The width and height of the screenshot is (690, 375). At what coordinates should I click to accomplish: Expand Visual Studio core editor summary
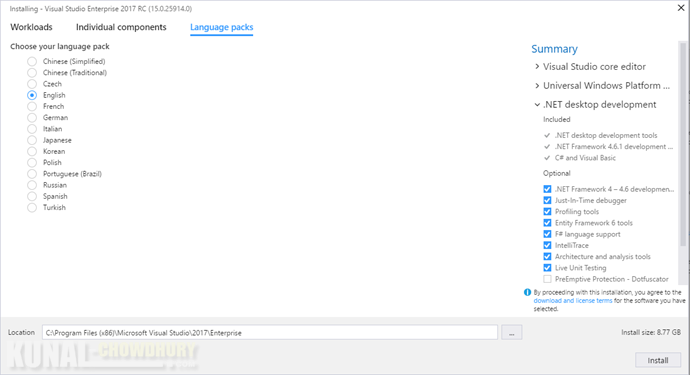click(537, 66)
